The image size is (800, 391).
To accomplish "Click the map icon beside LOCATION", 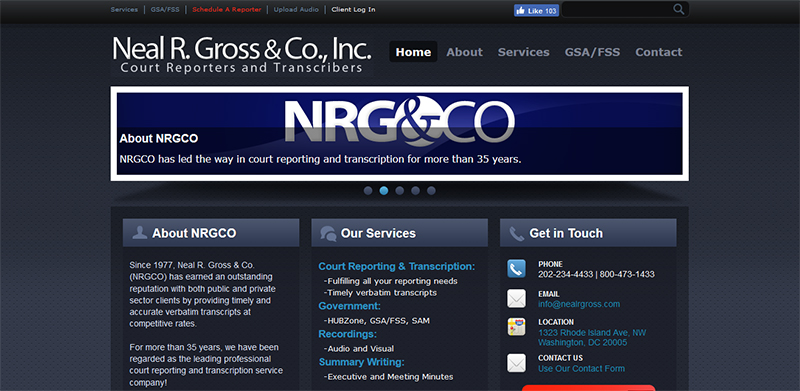I will [516, 327].
